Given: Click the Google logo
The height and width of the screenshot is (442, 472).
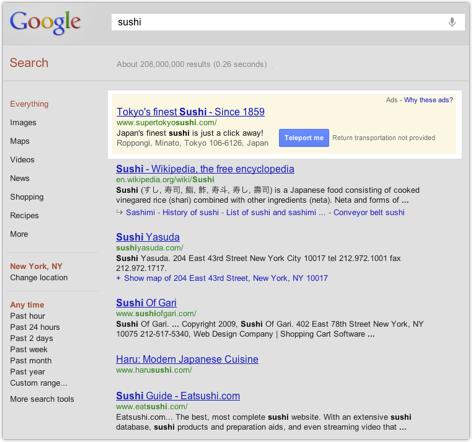Looking at the screenshot, I should pyautogui.click(x=45, y=22).
